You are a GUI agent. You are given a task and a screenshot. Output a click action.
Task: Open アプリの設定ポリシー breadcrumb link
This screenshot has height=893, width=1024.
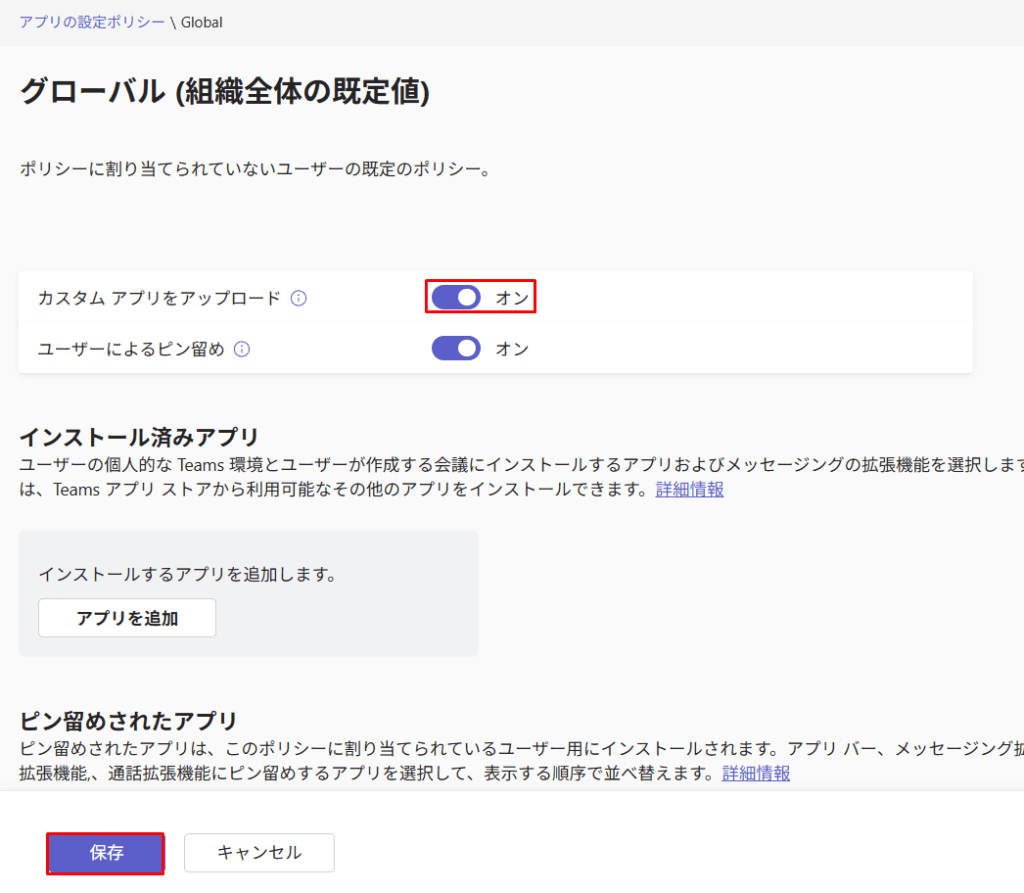[92, 21]
